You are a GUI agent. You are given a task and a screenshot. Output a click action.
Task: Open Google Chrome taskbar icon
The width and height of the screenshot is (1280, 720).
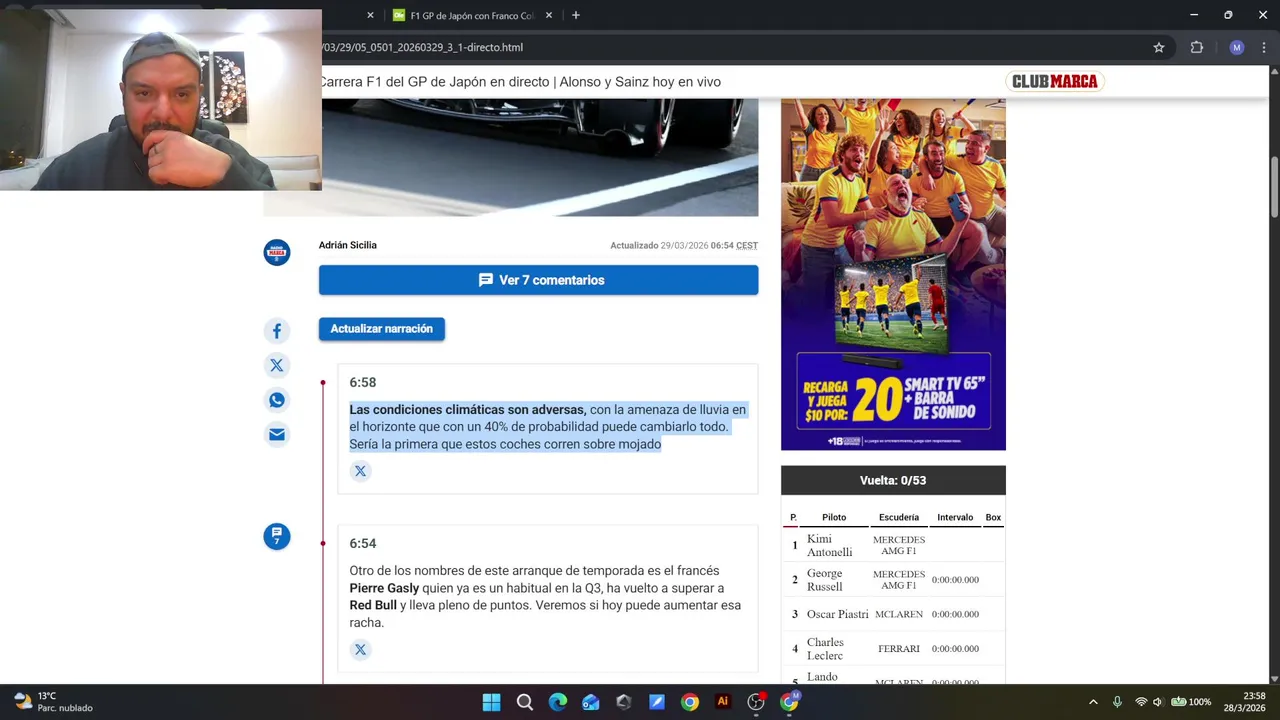[690, 702]
